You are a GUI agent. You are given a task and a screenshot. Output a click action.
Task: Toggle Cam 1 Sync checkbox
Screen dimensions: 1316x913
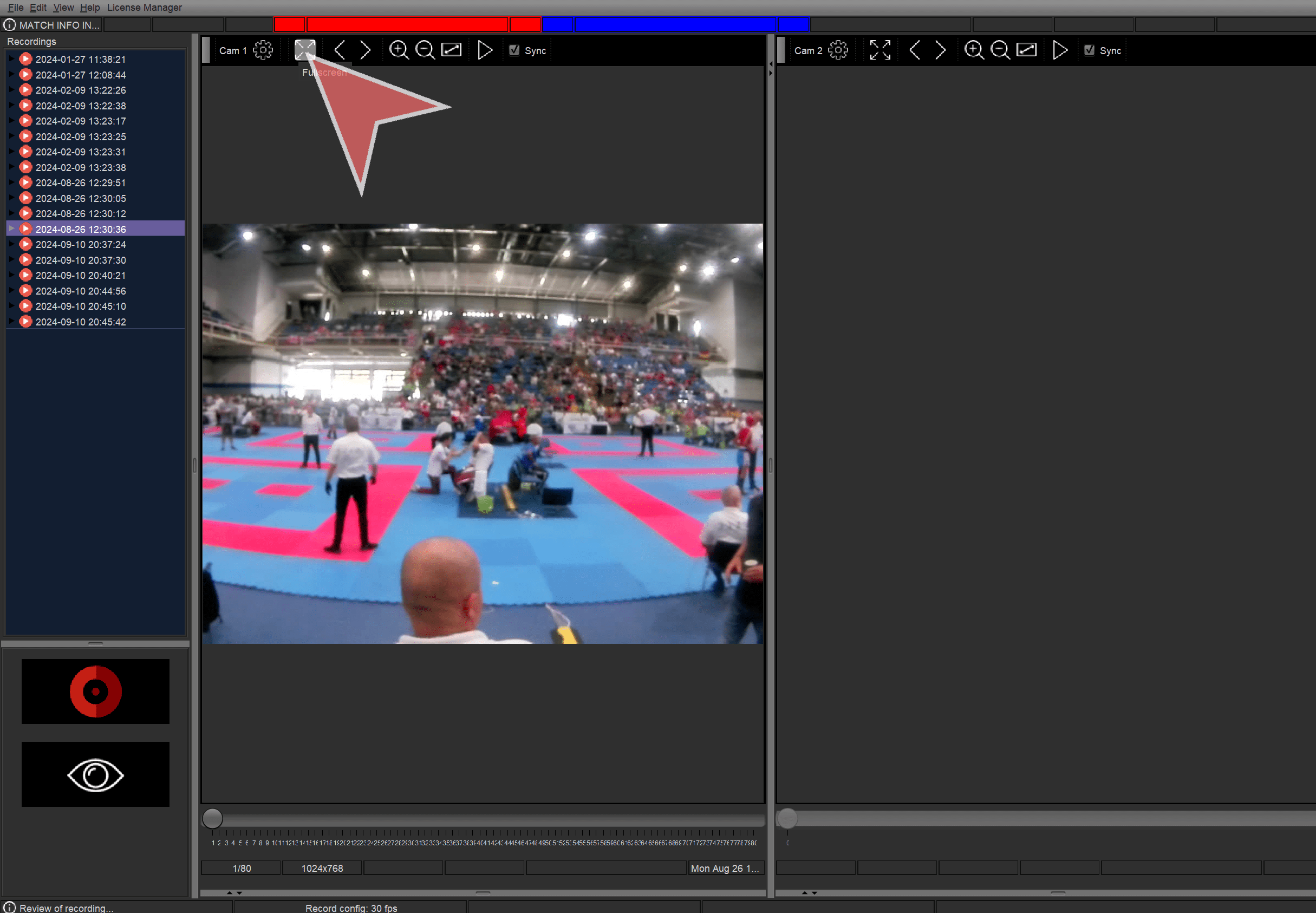tap(514, 50)
